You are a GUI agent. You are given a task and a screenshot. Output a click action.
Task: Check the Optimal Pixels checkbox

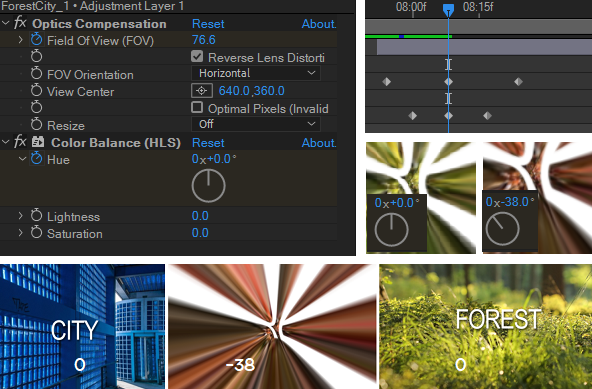coord(197,107)
